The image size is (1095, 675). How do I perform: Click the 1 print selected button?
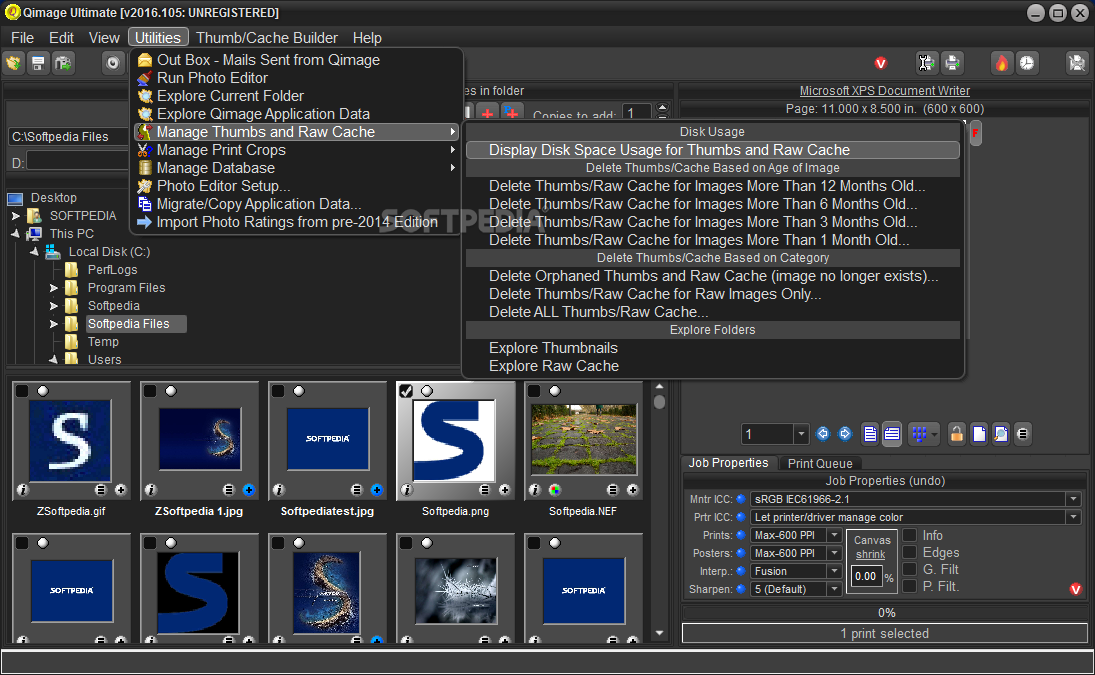pos(884,633)
